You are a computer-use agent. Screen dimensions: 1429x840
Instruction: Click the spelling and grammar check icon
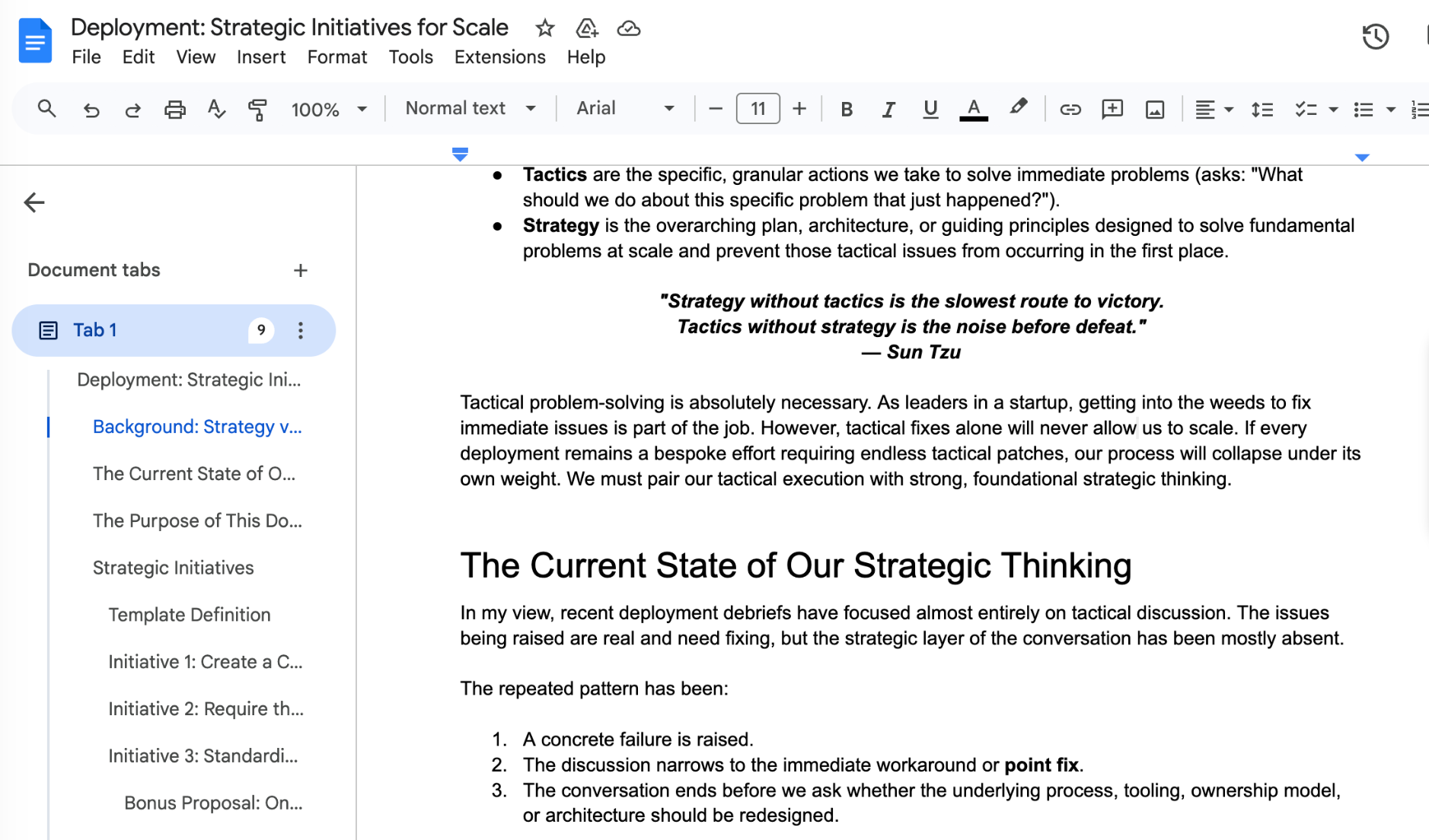pyautogui.click(x=216, y=110)
